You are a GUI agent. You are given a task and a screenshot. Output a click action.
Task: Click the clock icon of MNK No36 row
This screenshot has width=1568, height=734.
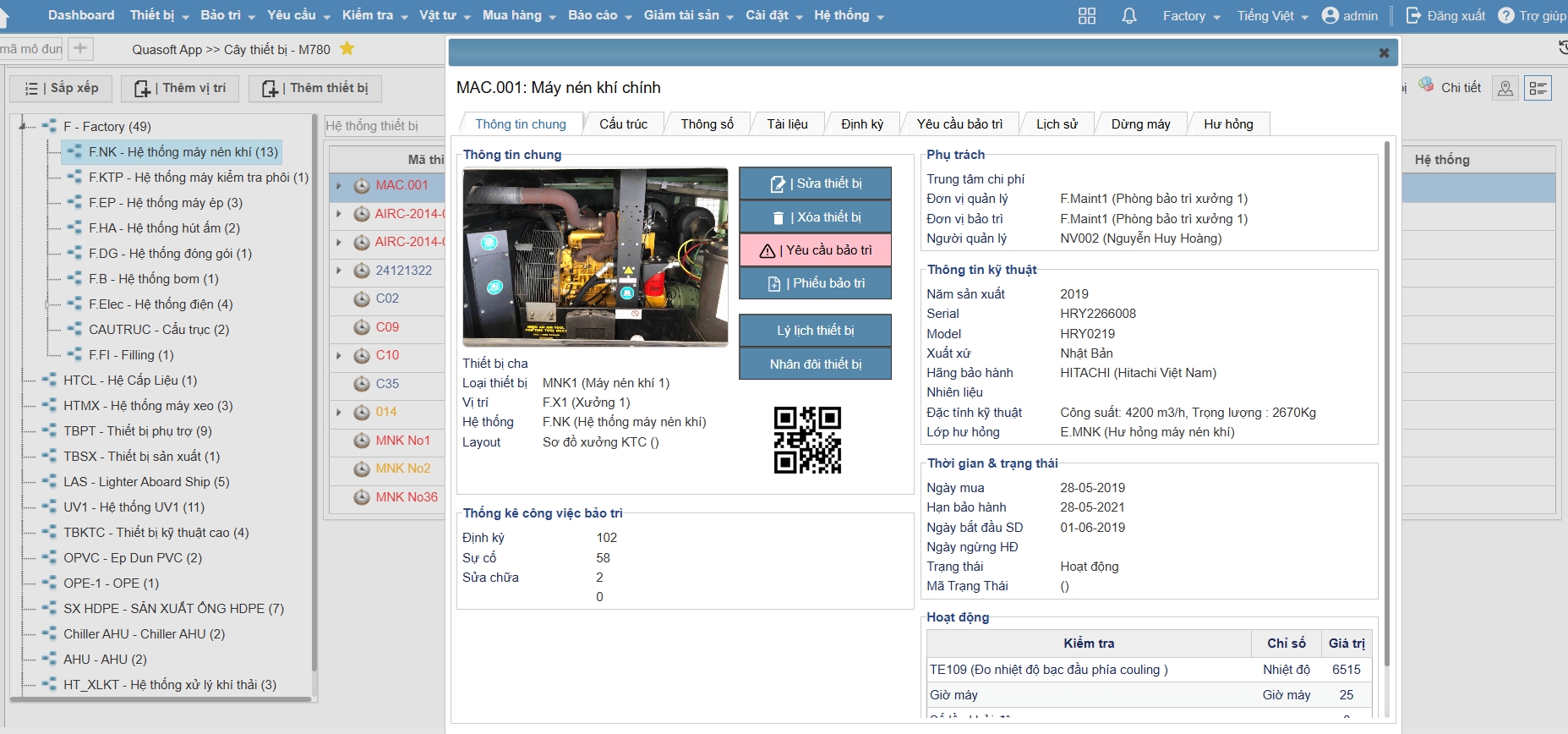click(362, 497)
